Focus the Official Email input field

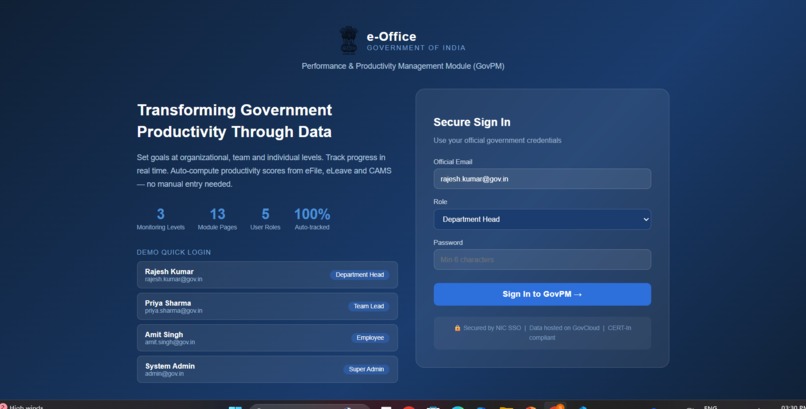[542, 179]
